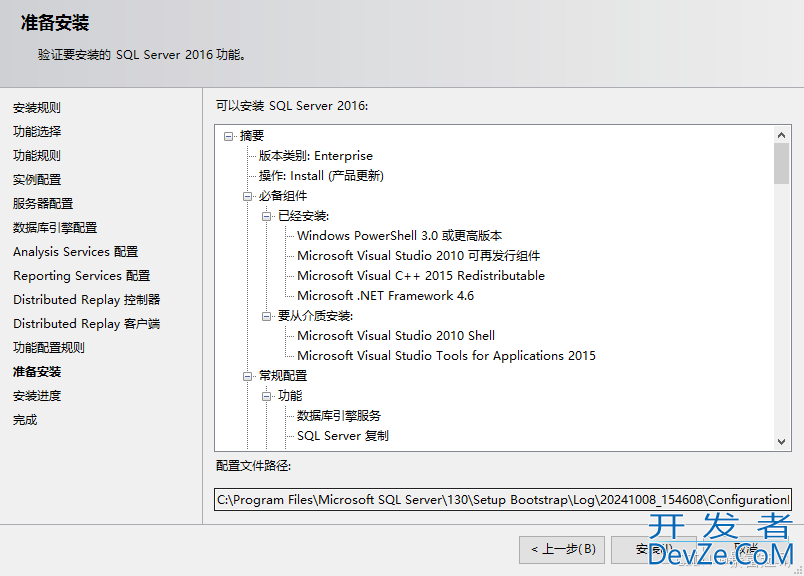The height and width of the screenshot is (576, 804).
Task: Select the 准备安装 step
Action: pos(37,372)
